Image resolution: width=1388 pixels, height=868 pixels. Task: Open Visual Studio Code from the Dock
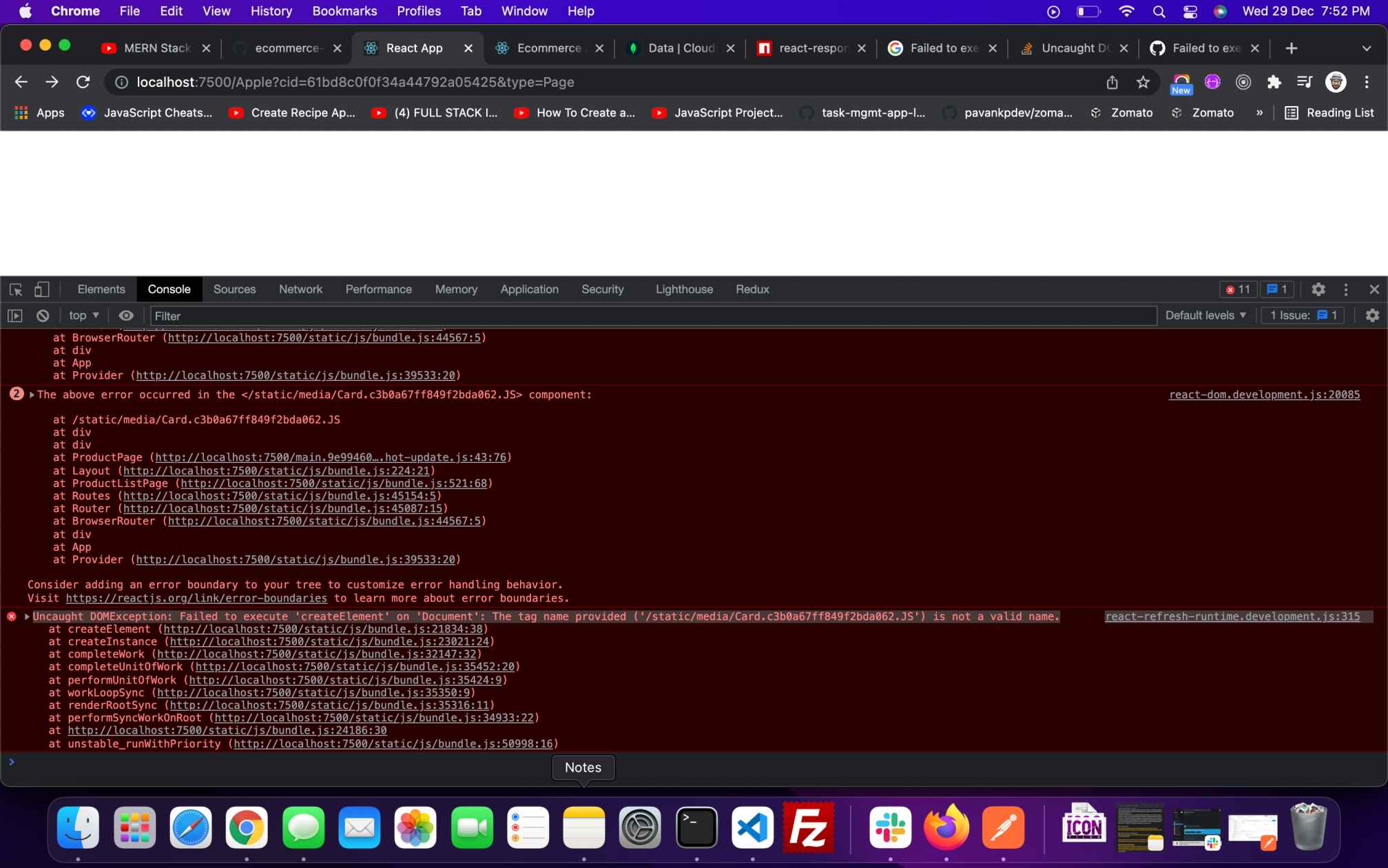pos(752,827)
